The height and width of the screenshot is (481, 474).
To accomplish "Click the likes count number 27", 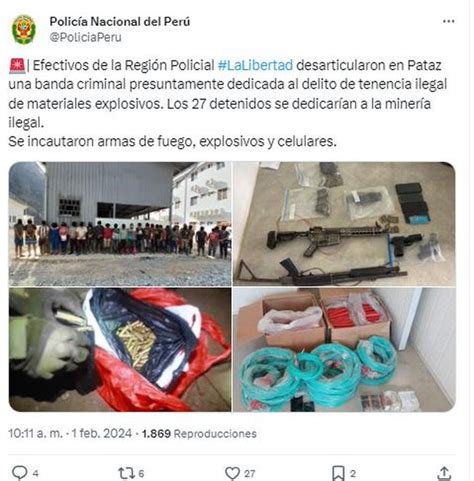I will tap(249, 473).
